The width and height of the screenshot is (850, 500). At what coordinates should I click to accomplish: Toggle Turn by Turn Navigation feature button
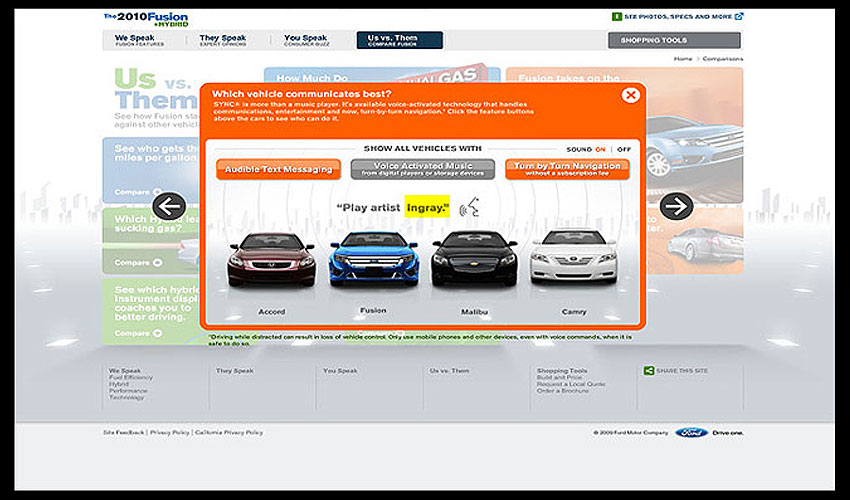tap(567, 169)
